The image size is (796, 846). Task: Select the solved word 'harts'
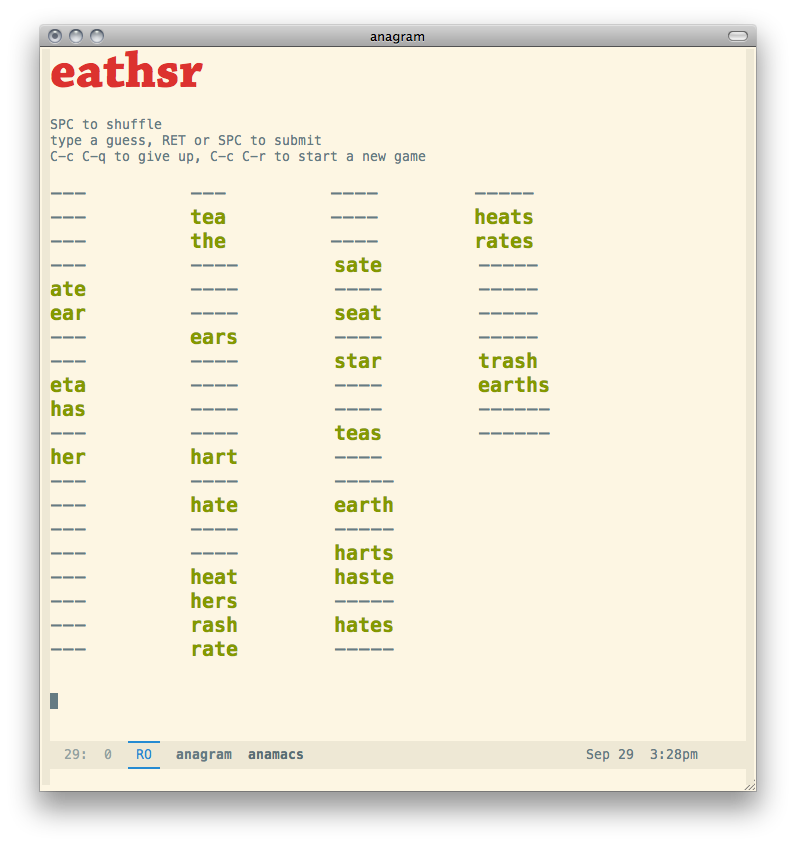coord(364,553)
